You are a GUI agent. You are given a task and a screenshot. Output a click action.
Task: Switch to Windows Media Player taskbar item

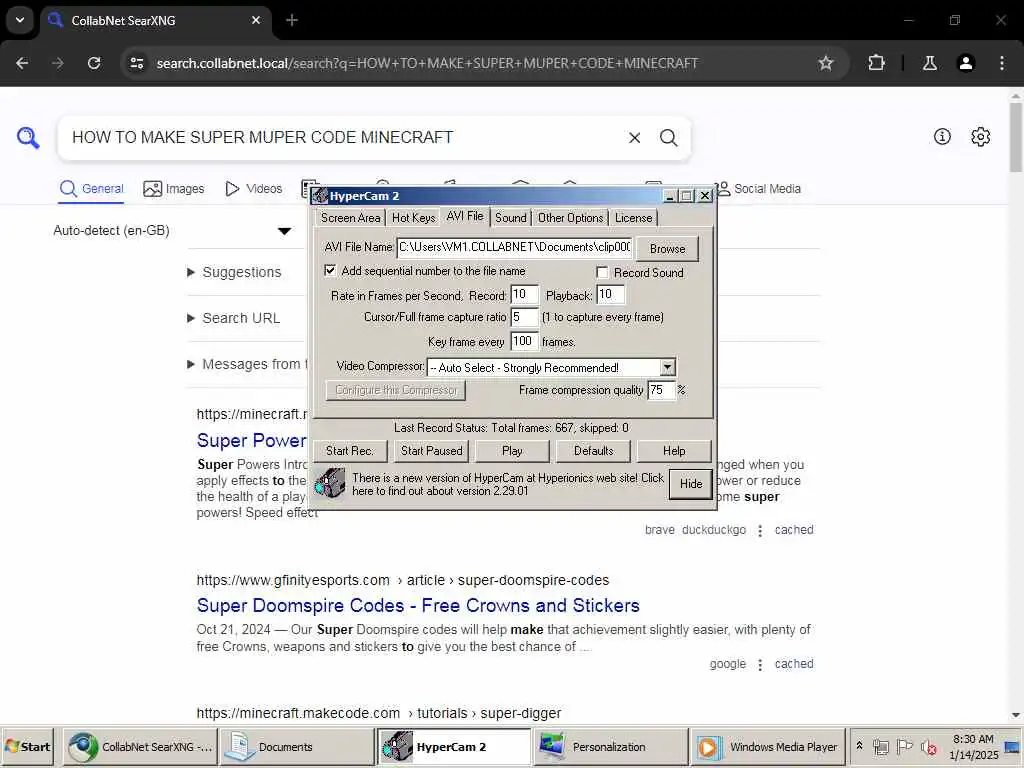tap(767, 746)
